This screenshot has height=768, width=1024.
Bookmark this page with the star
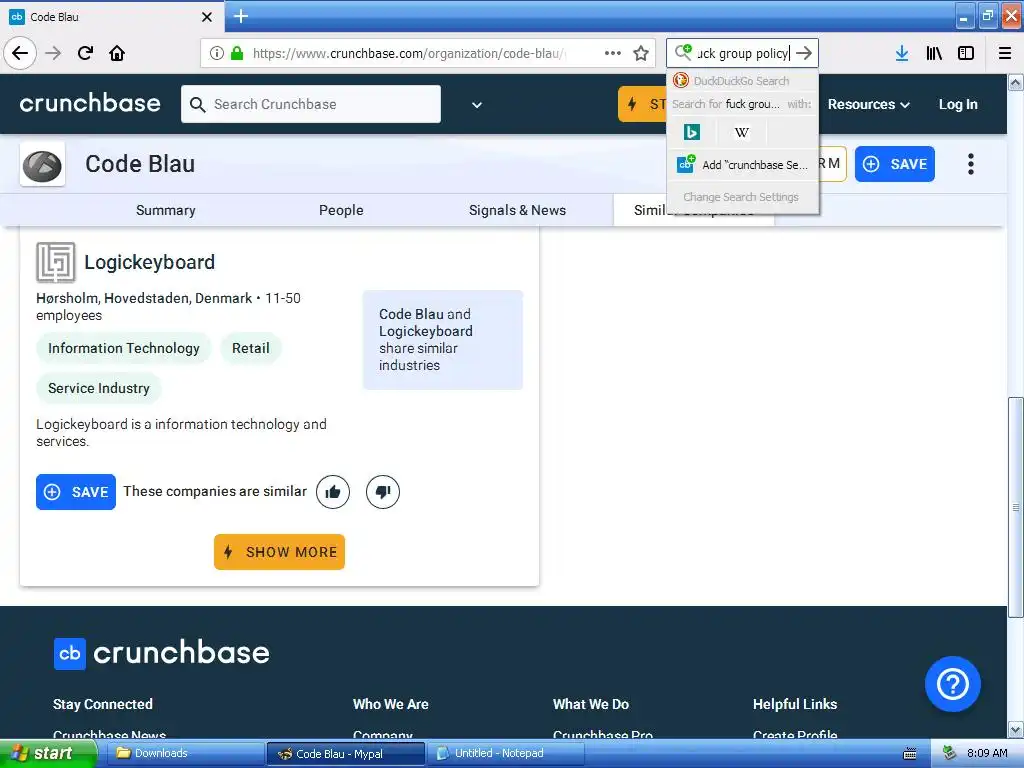[x=641, y=54]
